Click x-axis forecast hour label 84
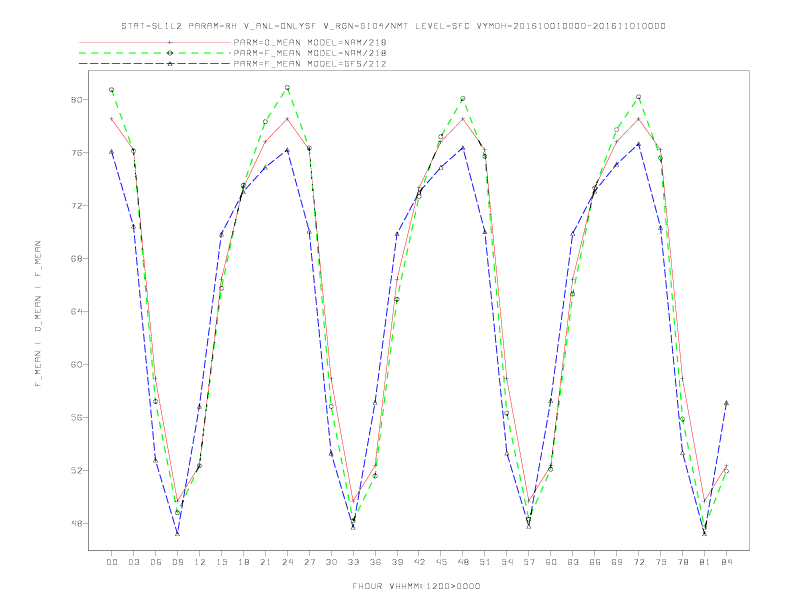This screenshot has width=792, height=612. click(726, 562)
